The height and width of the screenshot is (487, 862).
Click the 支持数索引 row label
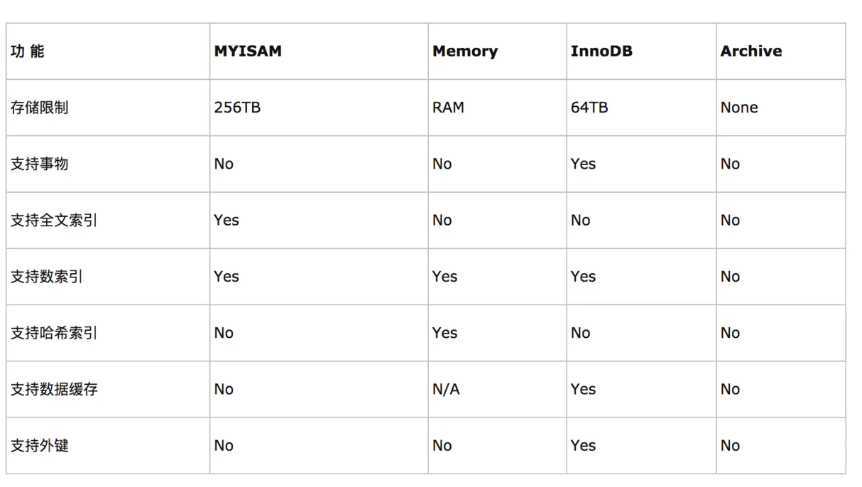(47, 276)
